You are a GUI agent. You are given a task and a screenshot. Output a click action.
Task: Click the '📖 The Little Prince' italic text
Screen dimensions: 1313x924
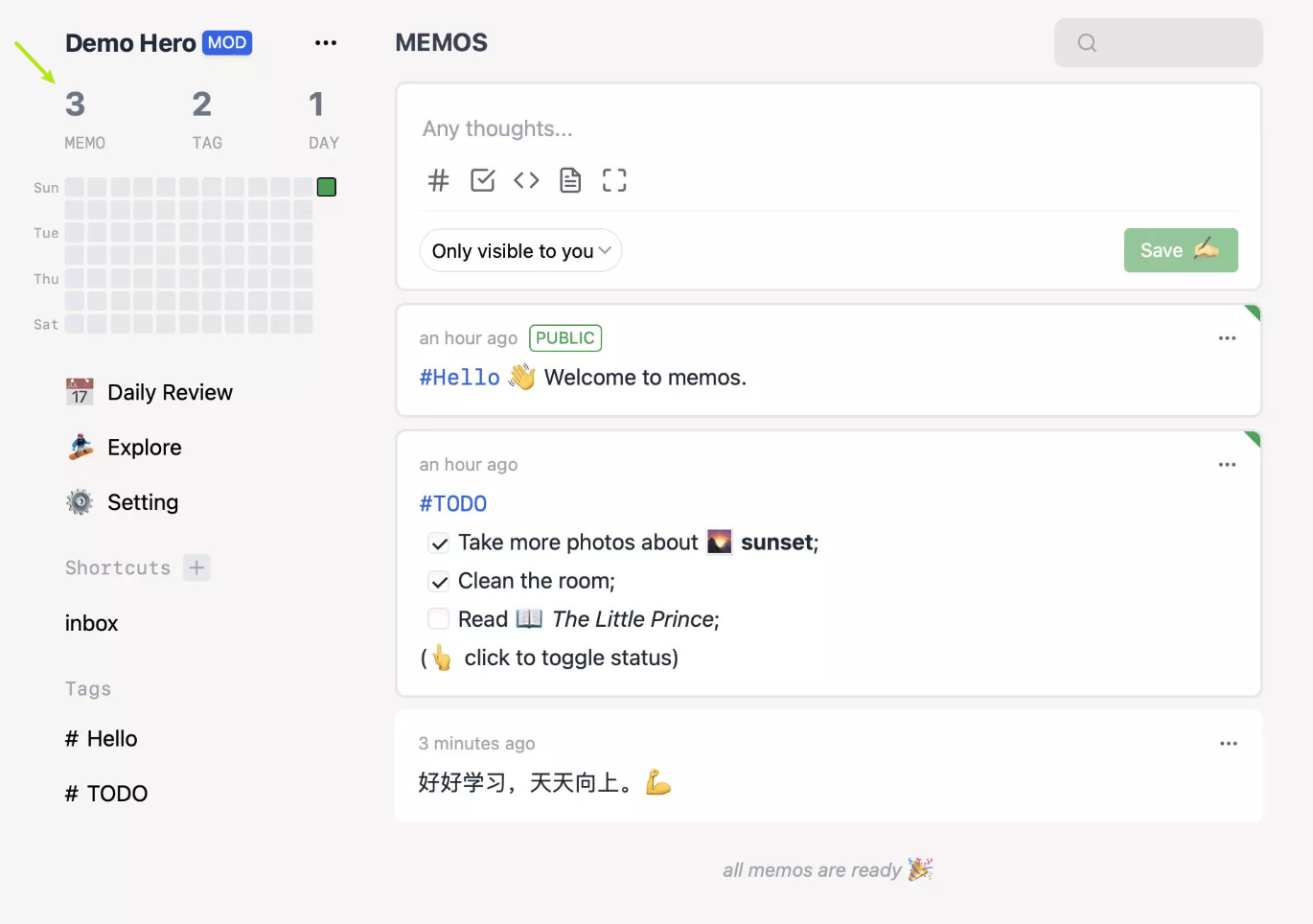[616, 619]
